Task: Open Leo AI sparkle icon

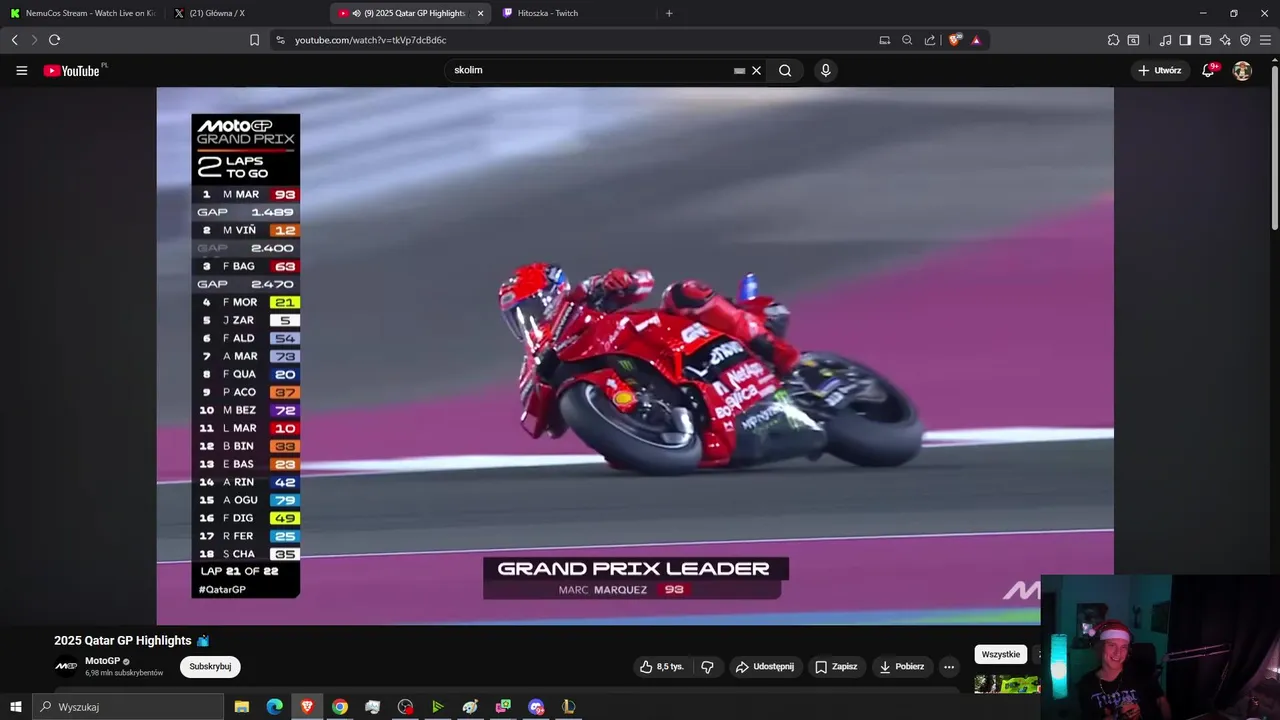Action: [x=1225, y=40]
